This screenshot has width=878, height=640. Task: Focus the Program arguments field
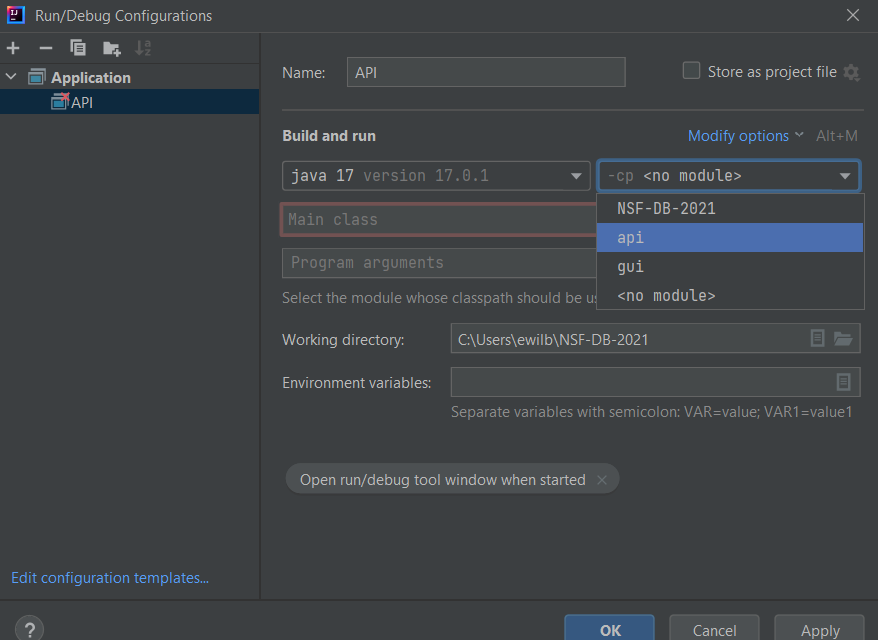pyautogui.click(x=439, y=263)
